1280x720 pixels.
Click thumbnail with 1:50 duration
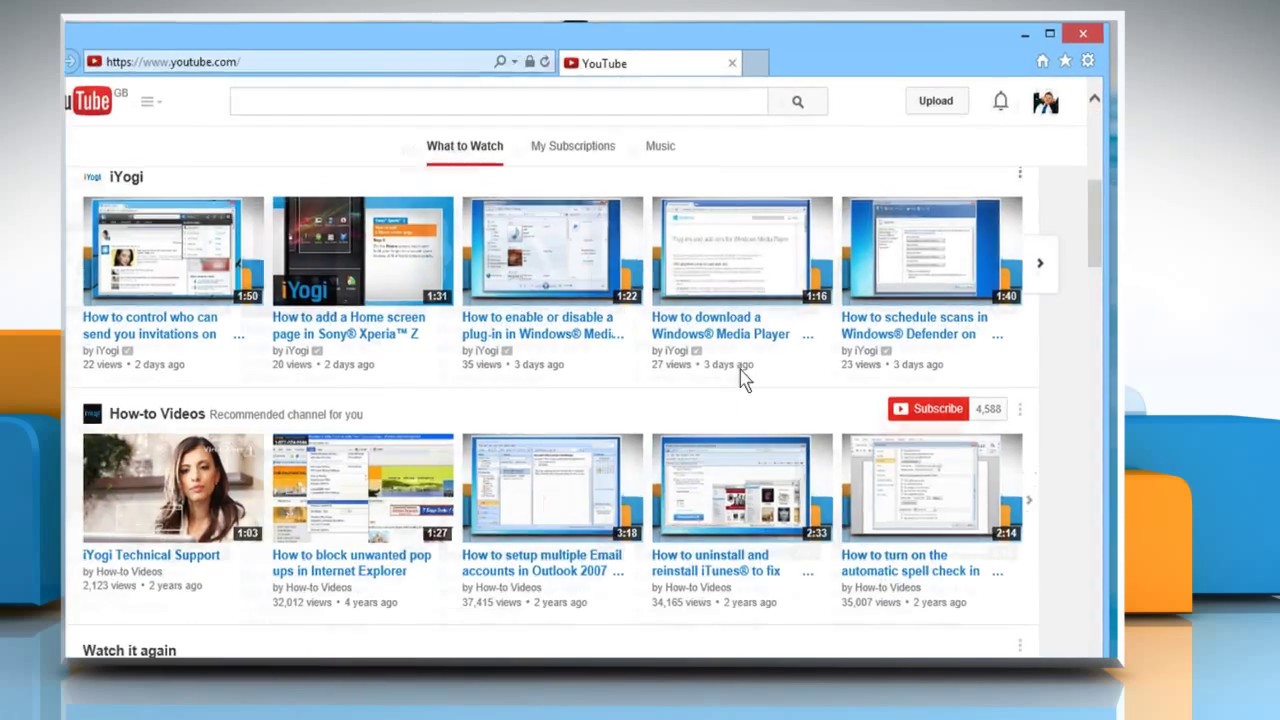[173, 251]
